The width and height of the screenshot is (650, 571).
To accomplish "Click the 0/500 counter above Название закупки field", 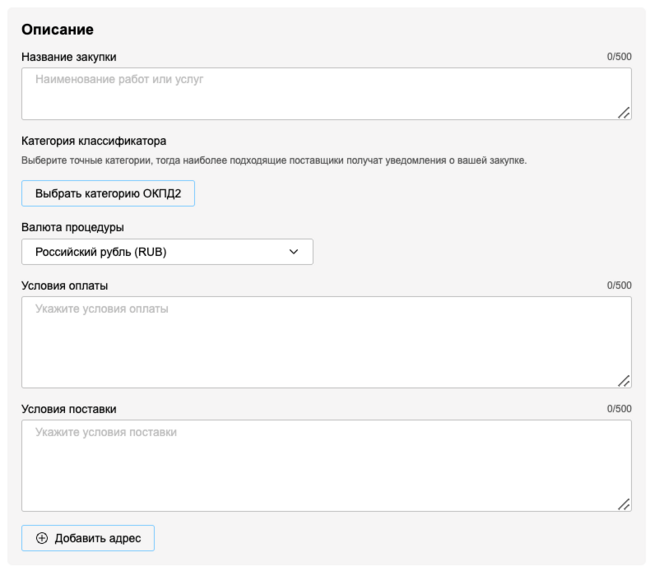I will [x=619, y=57].
